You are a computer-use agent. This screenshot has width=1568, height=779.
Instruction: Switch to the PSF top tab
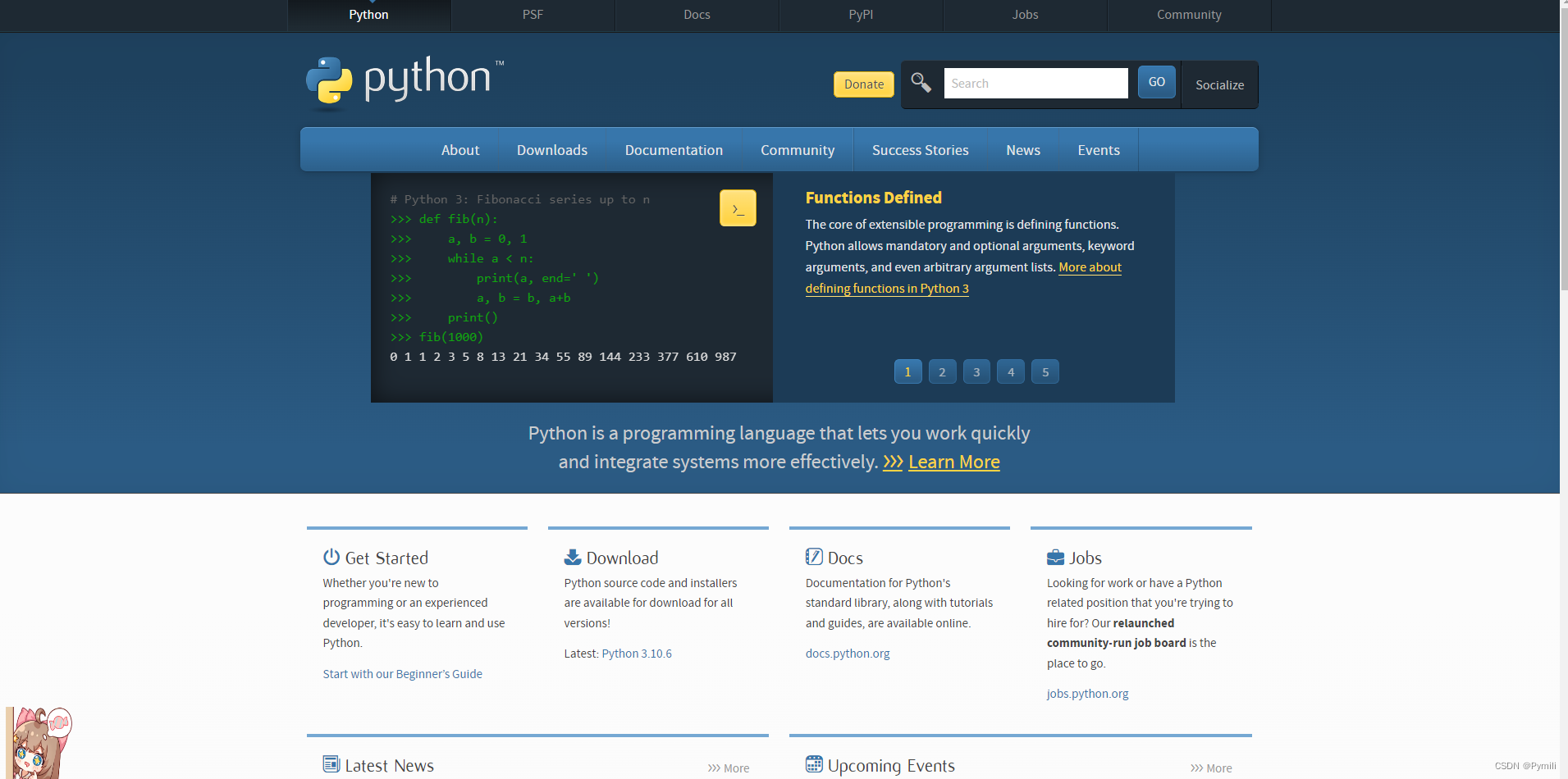tap(533, 15)
